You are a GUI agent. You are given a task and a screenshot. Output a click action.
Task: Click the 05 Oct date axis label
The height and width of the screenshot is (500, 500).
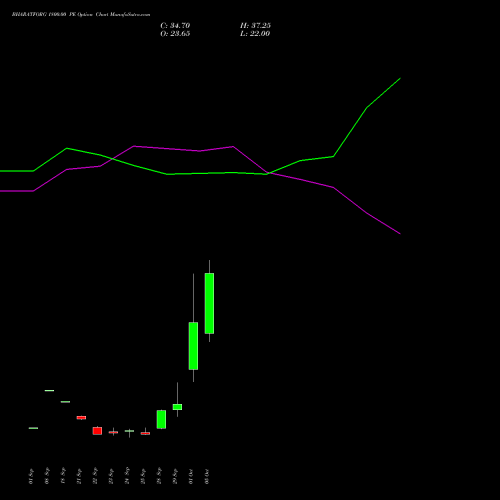207,476
